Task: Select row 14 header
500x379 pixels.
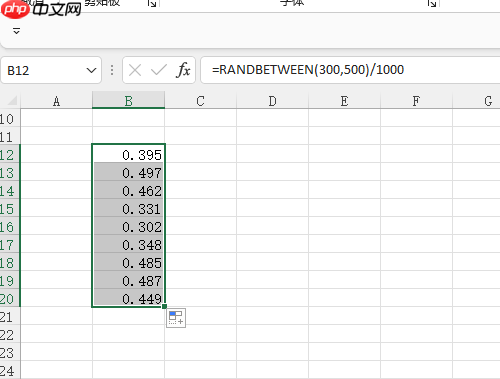Action: 9,191
